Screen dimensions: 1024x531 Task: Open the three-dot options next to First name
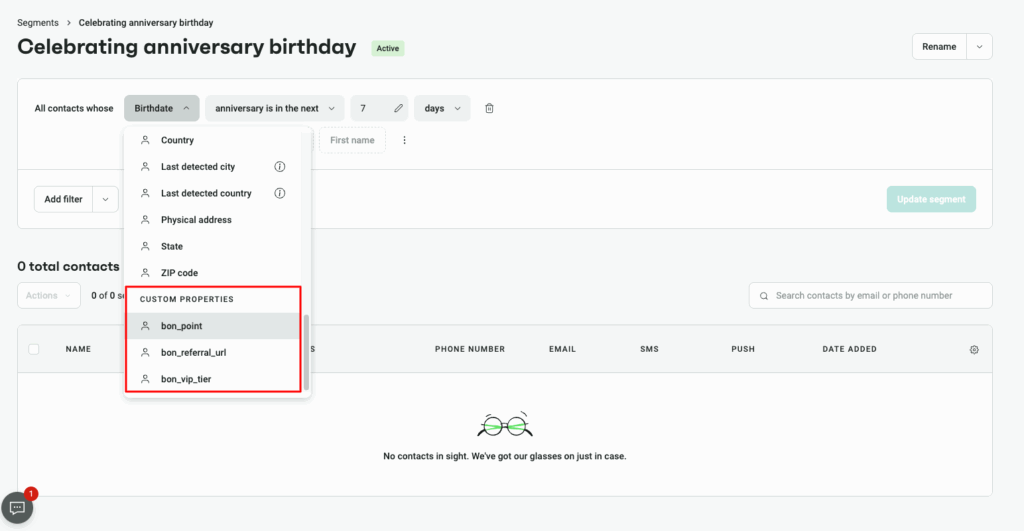[404, 141]
